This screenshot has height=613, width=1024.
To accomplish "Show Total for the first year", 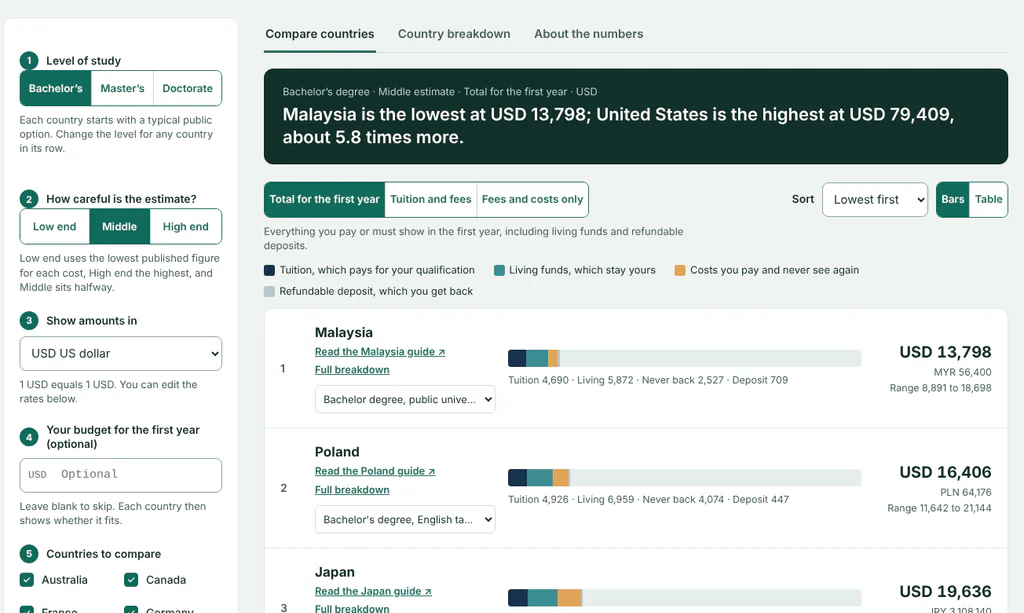I will point(325,199).
